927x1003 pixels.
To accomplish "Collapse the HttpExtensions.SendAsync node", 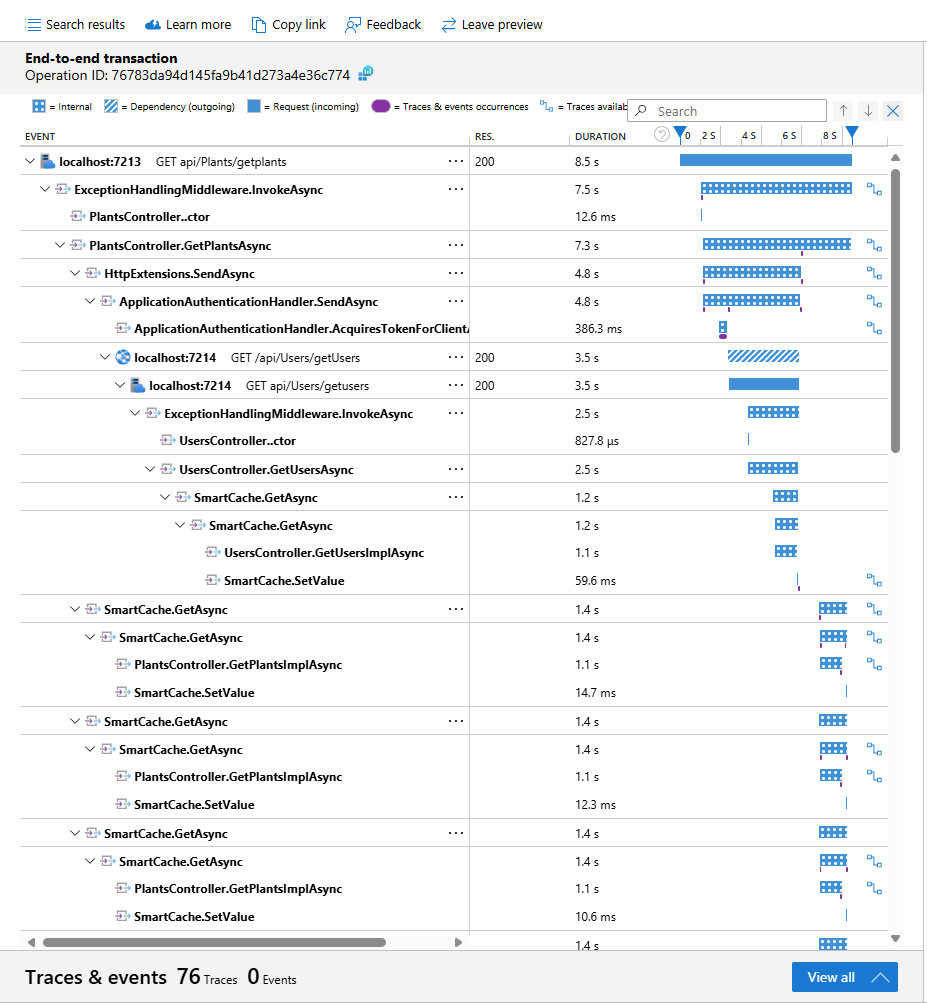I will click(x=75, y=273).
